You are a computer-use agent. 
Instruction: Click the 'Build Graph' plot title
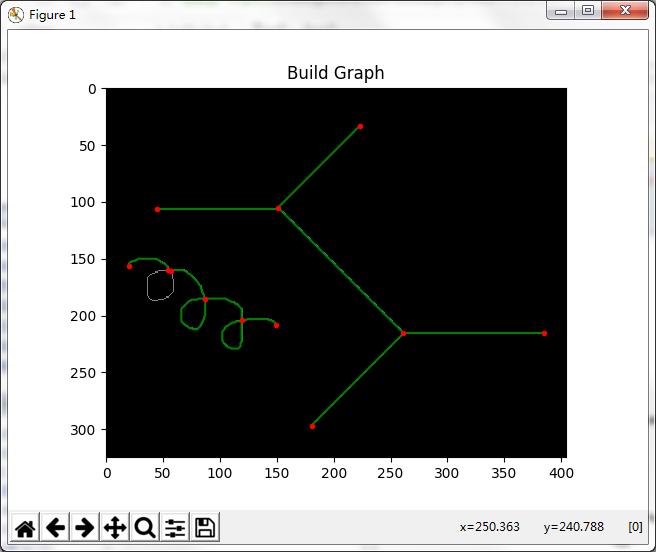click(336, 73)
